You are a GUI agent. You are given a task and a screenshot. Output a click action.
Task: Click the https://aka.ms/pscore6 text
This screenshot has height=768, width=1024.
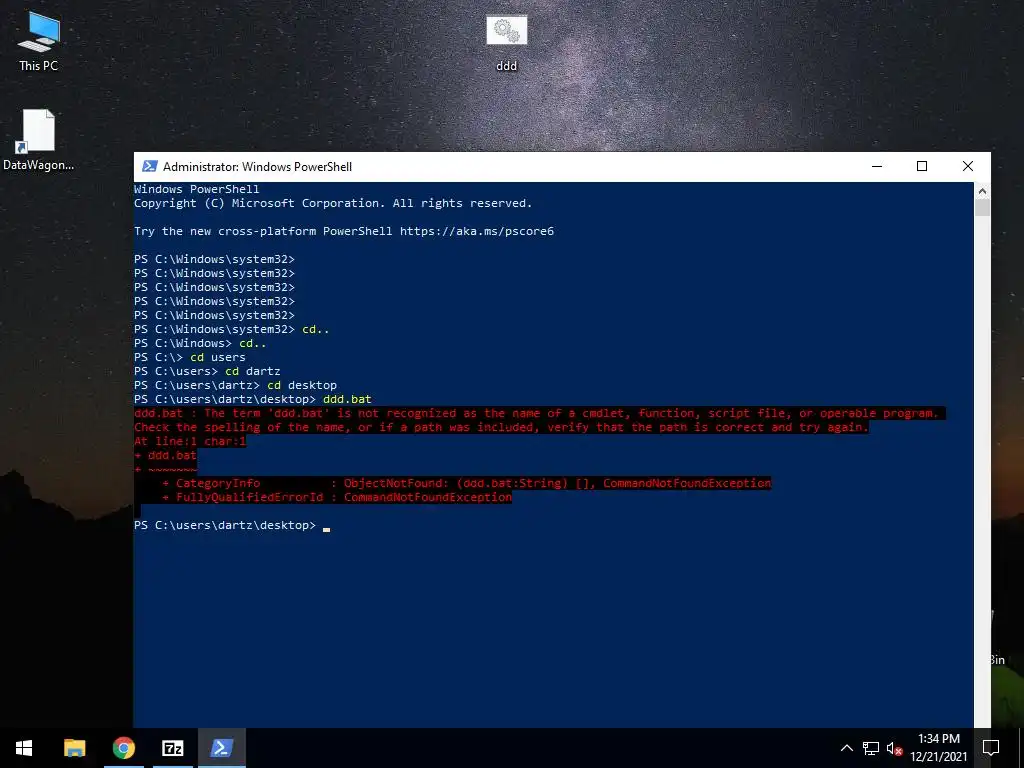(477, 231)
